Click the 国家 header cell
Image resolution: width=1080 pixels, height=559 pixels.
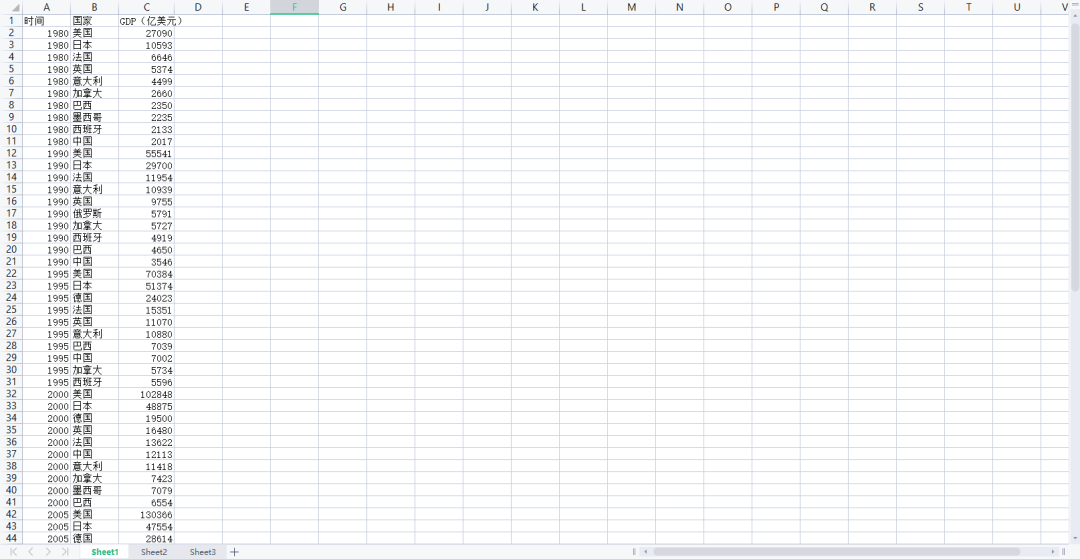pos(94,21)
